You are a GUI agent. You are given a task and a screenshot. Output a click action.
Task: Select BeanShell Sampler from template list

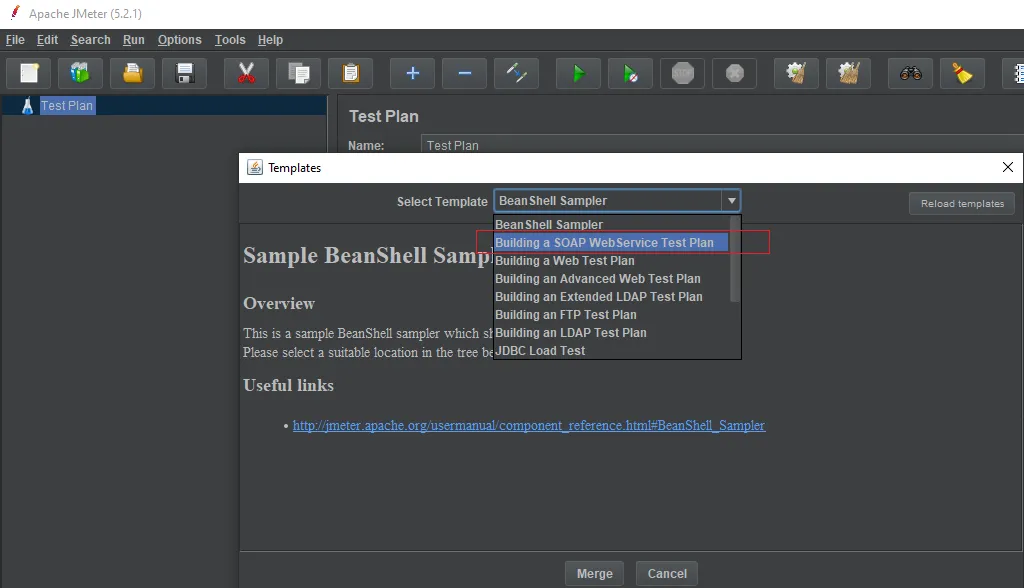(611, 224)
